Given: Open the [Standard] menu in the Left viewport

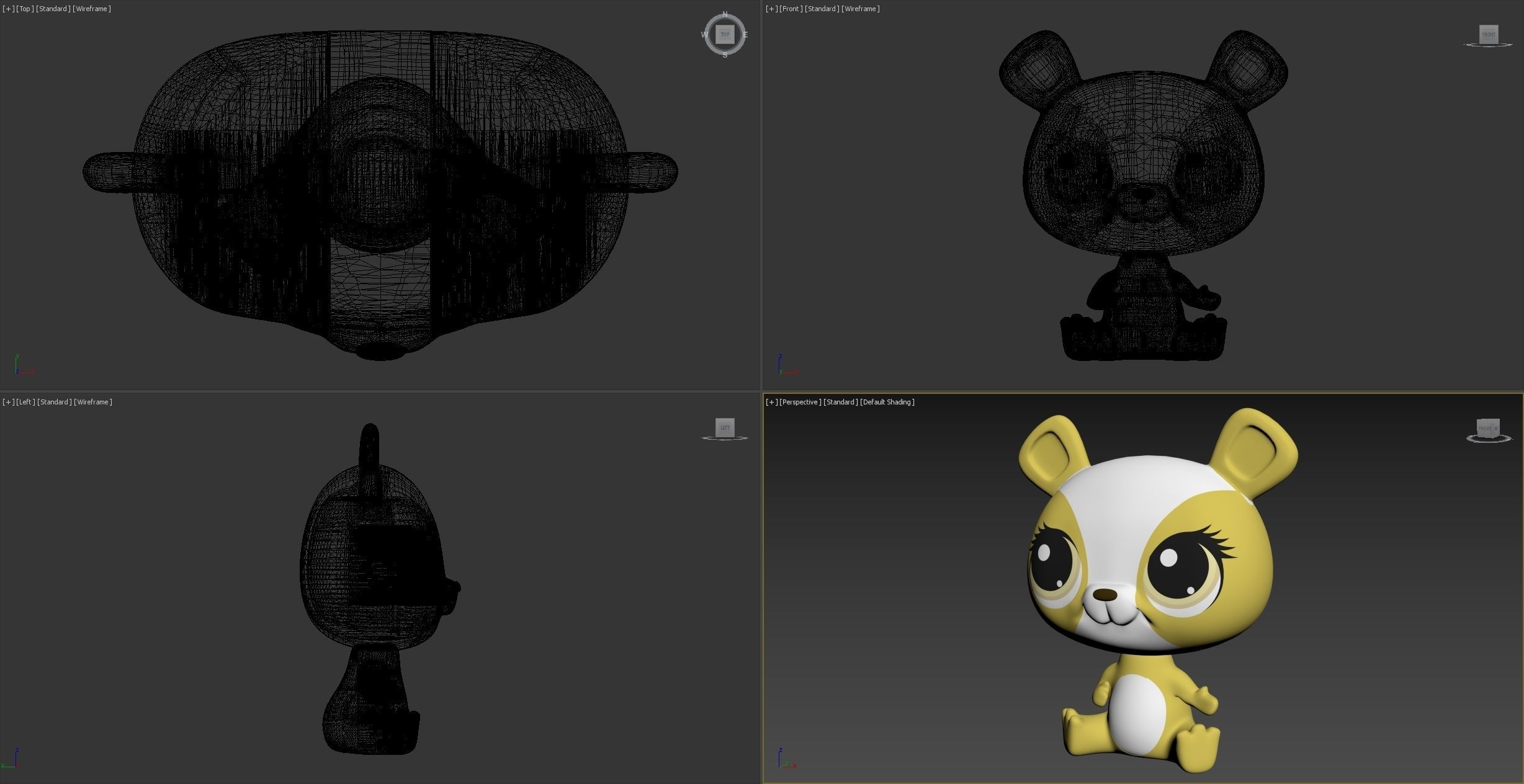Looking at the screenshot, I should [54, 402].
